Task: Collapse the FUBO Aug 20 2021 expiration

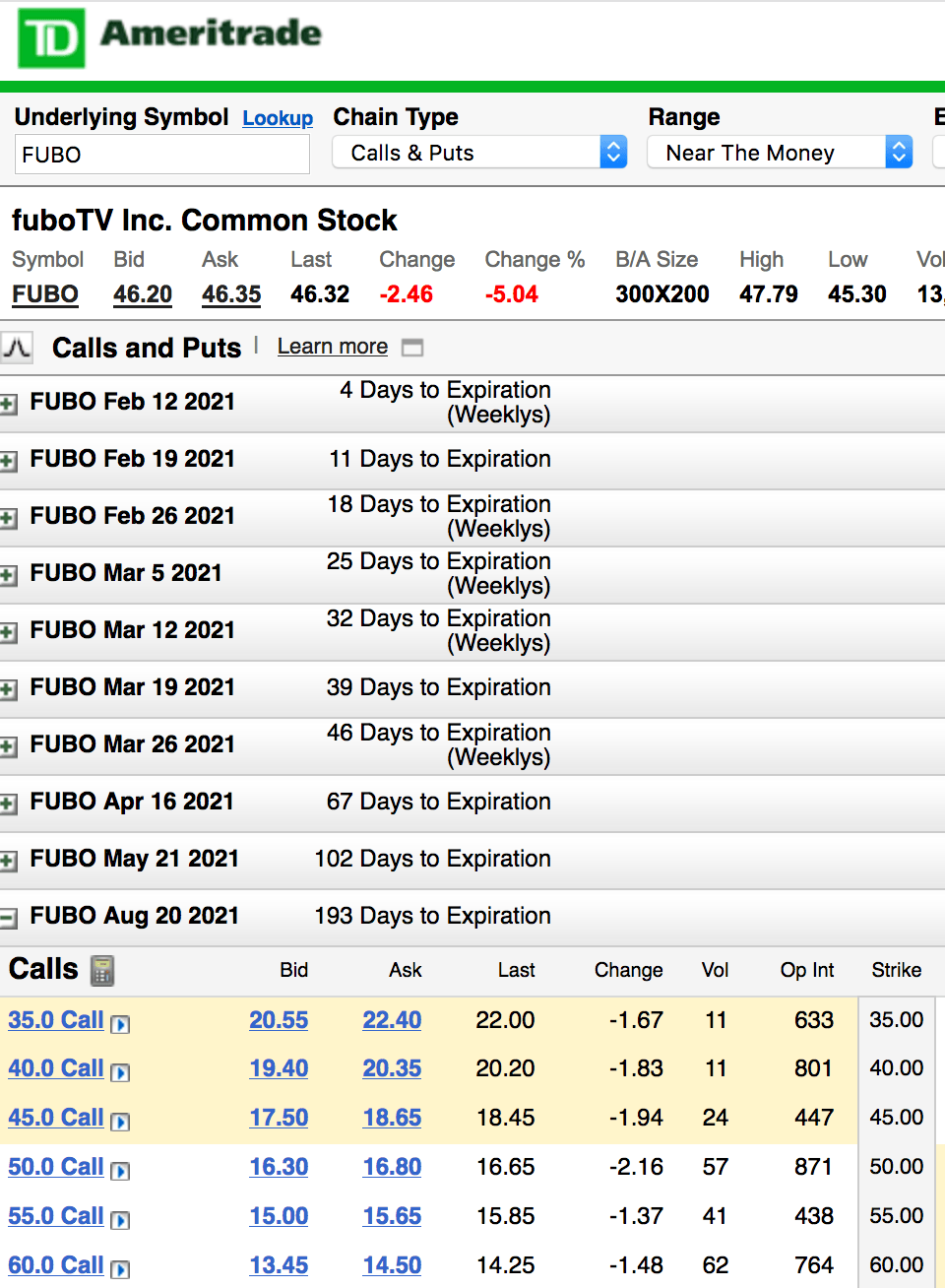Action: coord(9,919)
